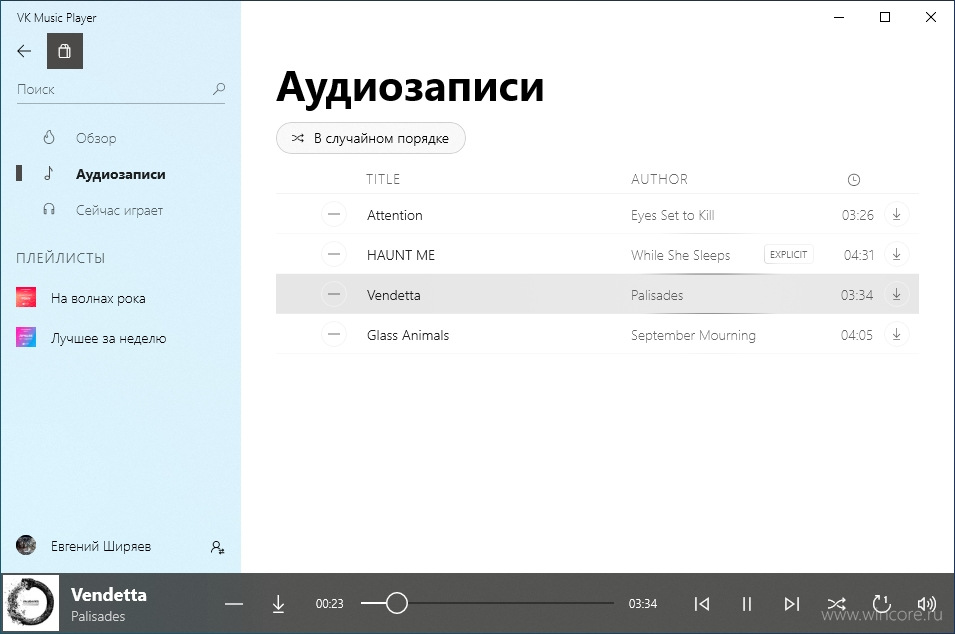Toggle shuffle in player bar

pyautogui.click(x=836, y=604)
